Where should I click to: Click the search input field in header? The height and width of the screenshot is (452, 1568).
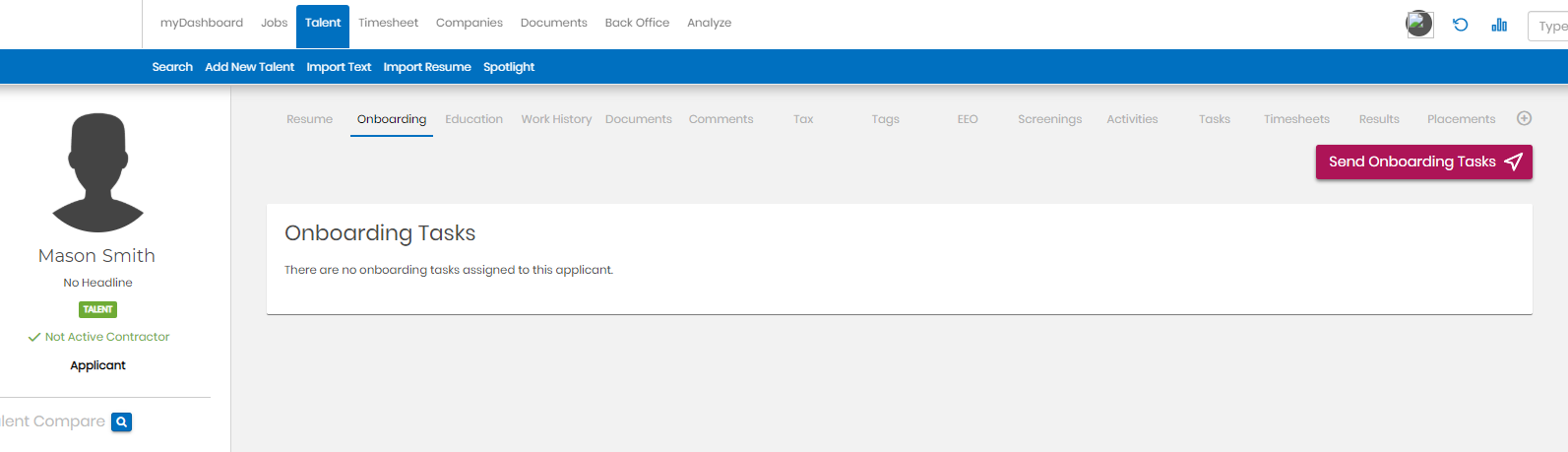(1547, 27)
